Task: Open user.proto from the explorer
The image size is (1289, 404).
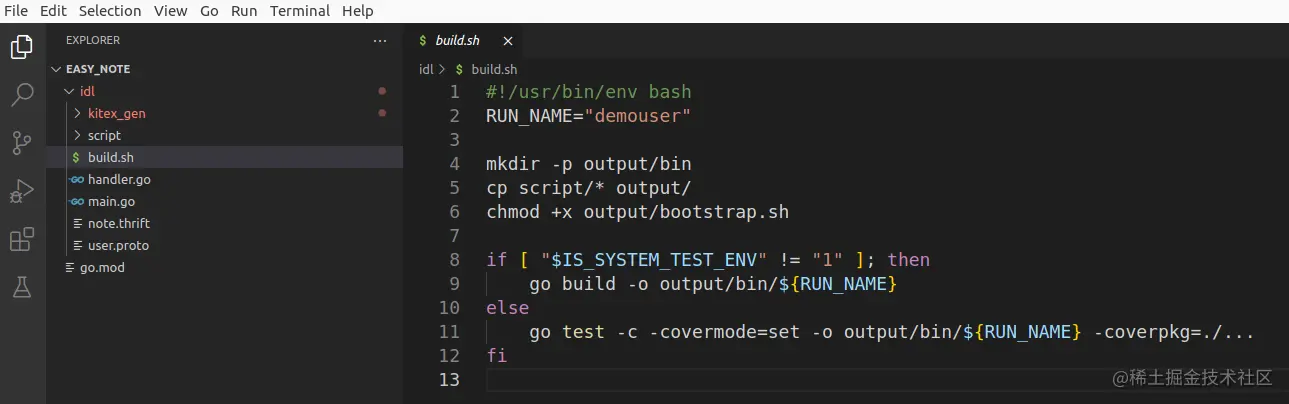Action: click(x=225, y=246)
